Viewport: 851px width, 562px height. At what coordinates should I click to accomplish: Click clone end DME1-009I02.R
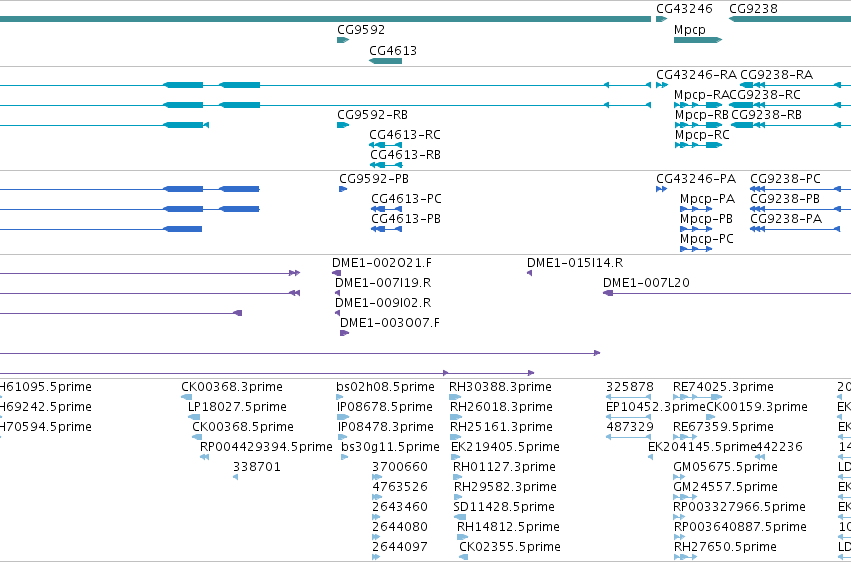(338, 313)
